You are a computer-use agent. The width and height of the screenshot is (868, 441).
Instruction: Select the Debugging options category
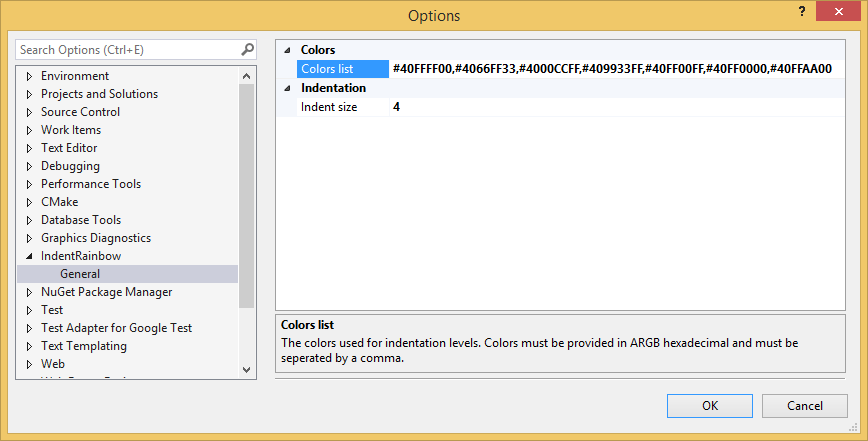(x=70, y=166)
